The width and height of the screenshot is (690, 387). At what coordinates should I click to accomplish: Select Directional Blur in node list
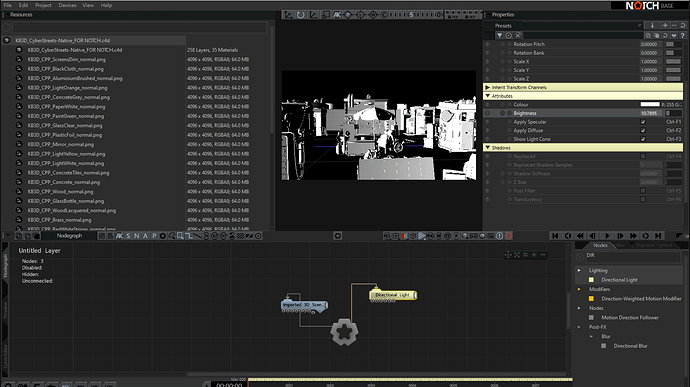(631, 346)
